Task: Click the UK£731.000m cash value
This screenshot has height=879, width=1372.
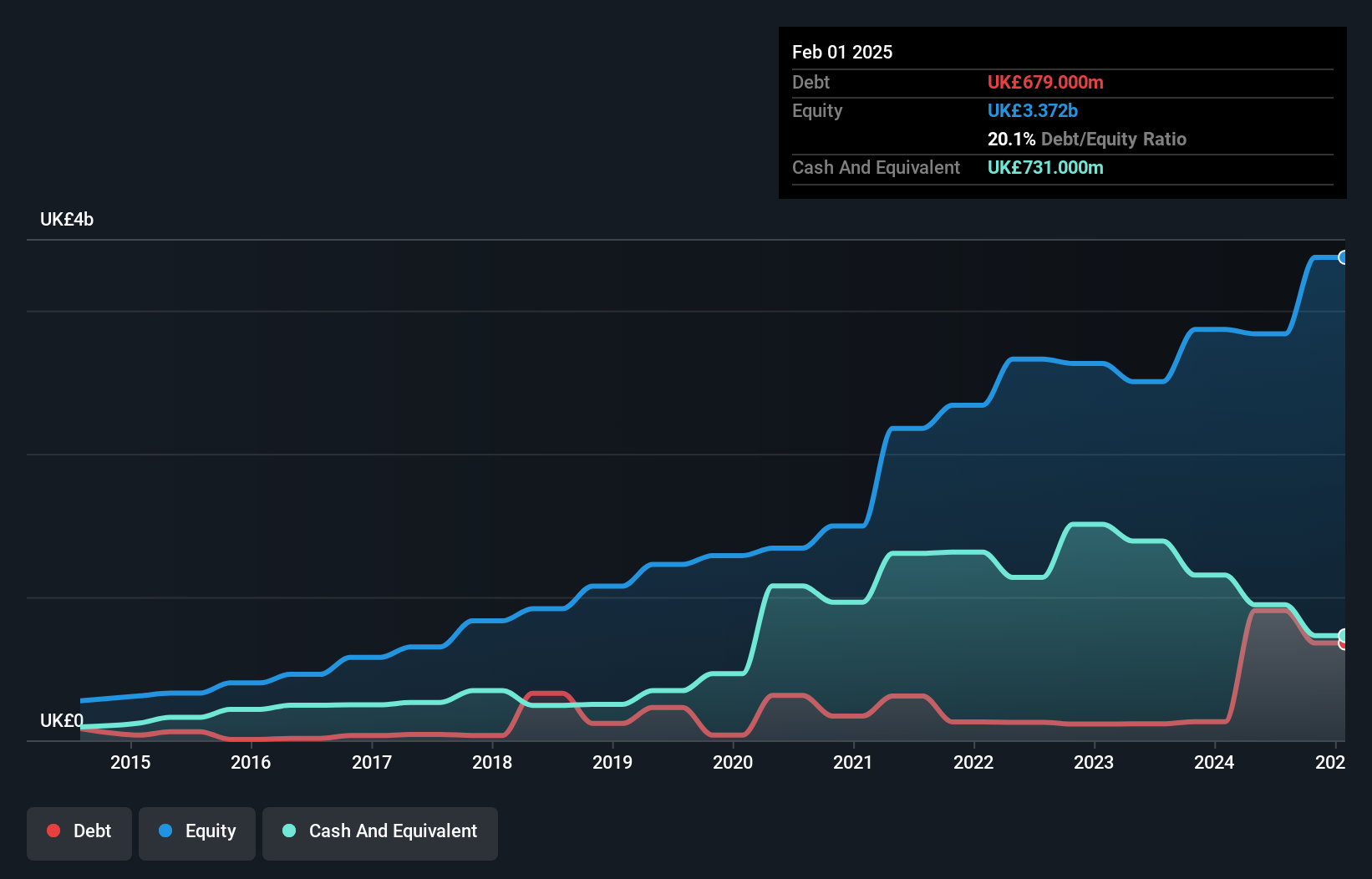Action: click(x=1045, y=167)
